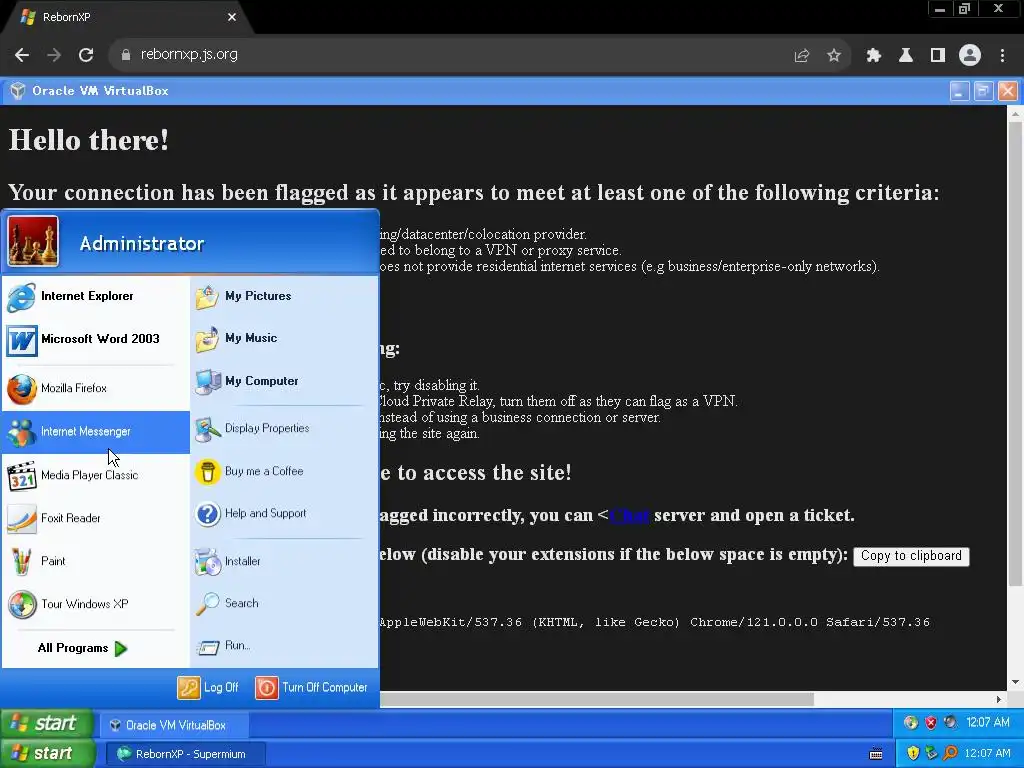The width and height of the screenshot is (1024, 768).
Task: Click the Log Off button
Action: click(208, 688)
